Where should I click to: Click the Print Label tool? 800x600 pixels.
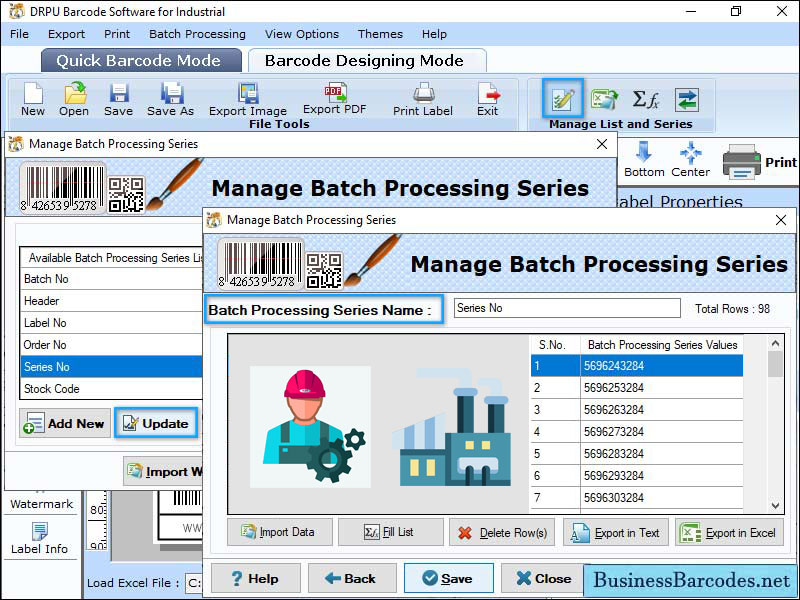click(x=423, y=99)
